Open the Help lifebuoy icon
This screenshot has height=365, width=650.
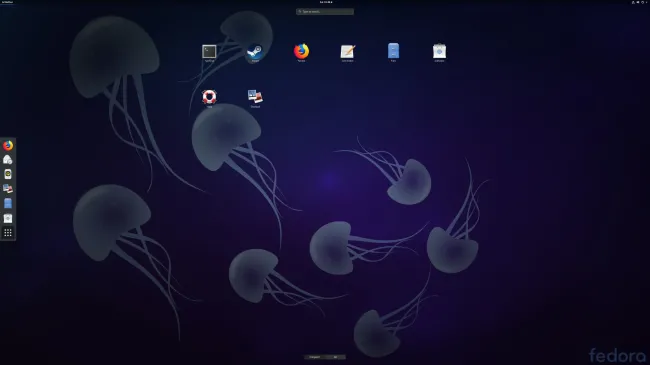(x=209, y=97)
